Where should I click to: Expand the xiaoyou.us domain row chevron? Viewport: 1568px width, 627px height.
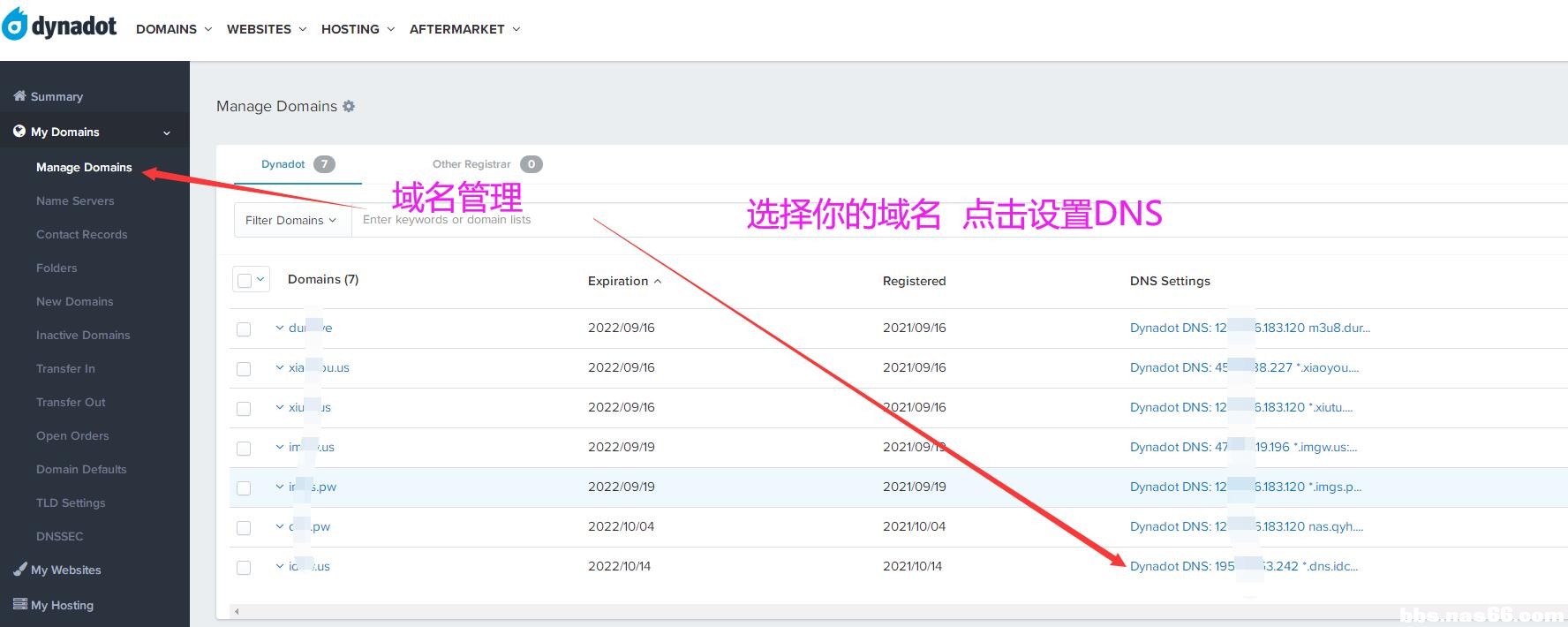(x=280, y=367)
